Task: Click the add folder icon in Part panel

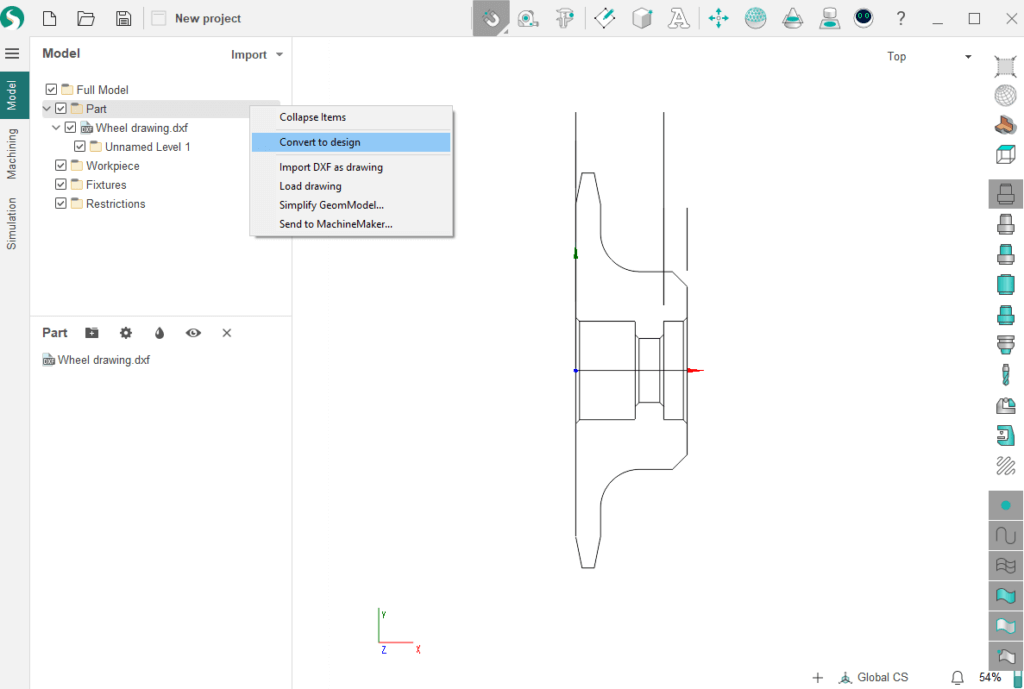Action: [x=92, y=333]
